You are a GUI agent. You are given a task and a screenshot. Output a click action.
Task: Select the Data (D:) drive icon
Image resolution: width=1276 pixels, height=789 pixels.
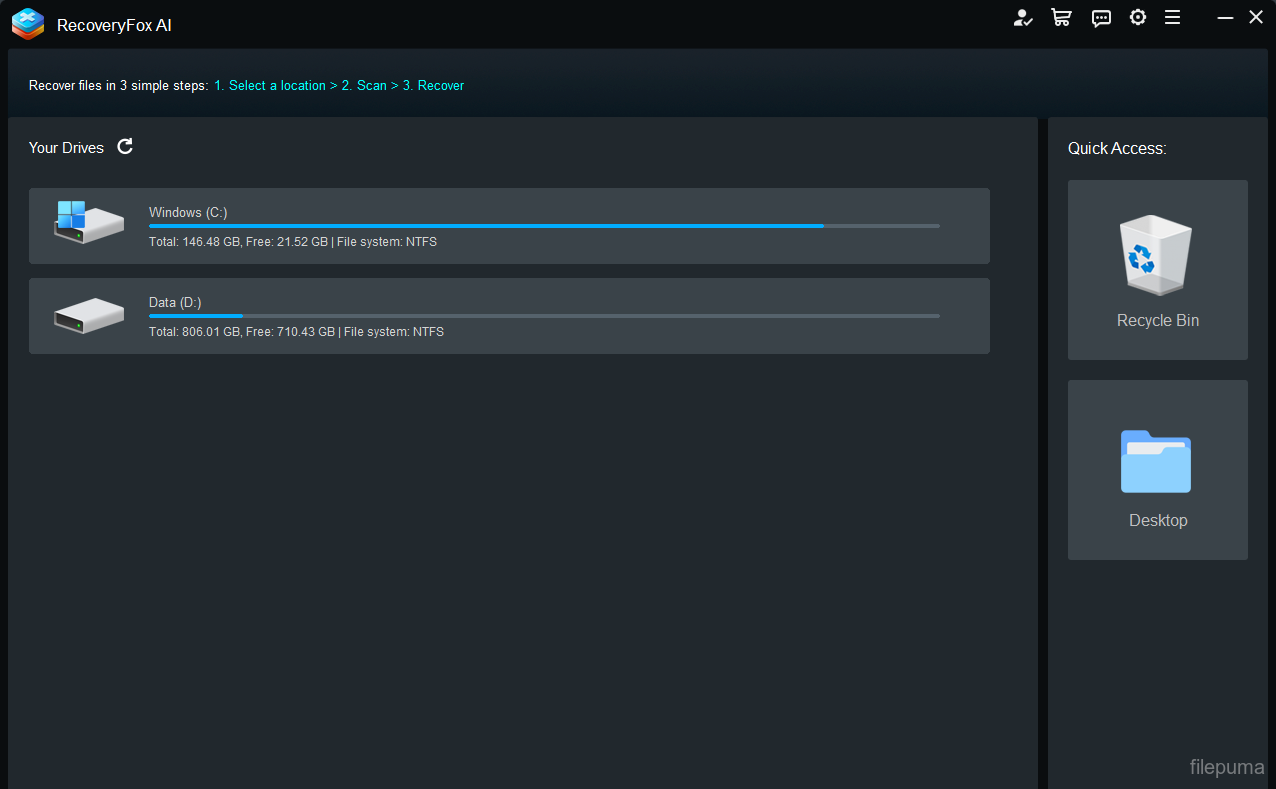(x=88, y=315)
